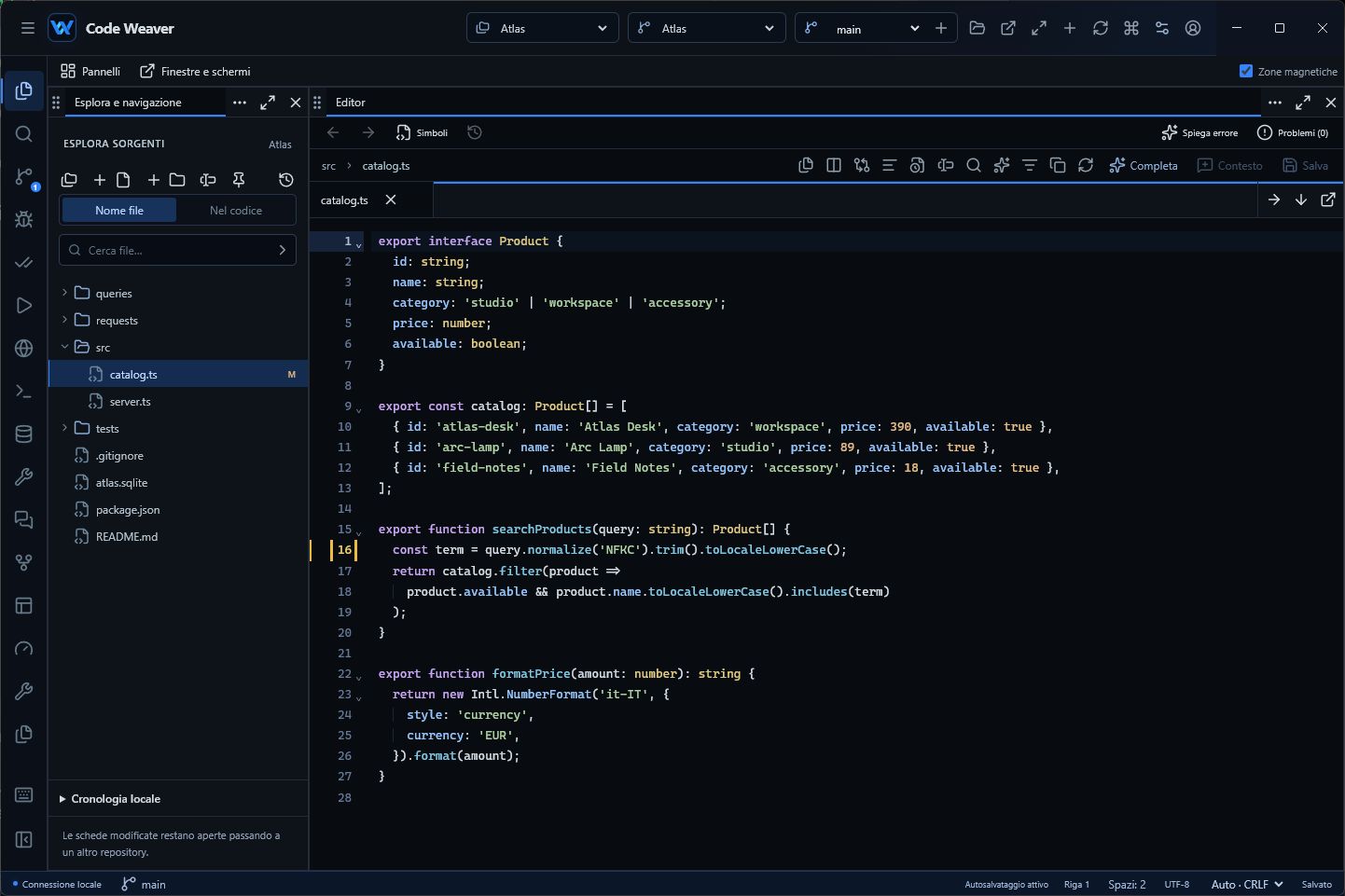Open Finestre e schermi menu
Viewport: 1345px width, 896px height.
click(195, 71)
